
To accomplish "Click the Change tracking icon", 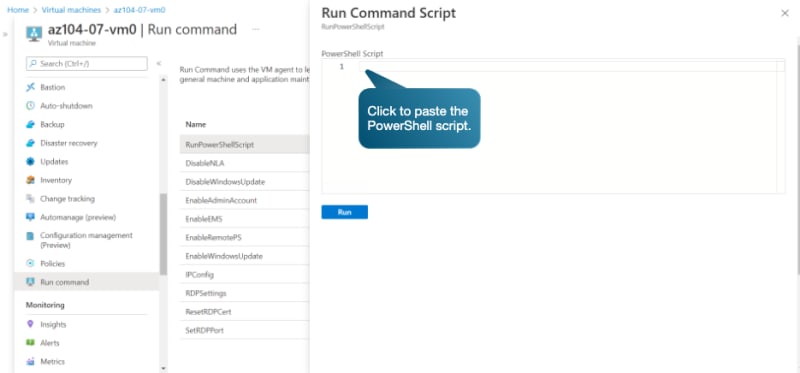I will tap(30, 199).
